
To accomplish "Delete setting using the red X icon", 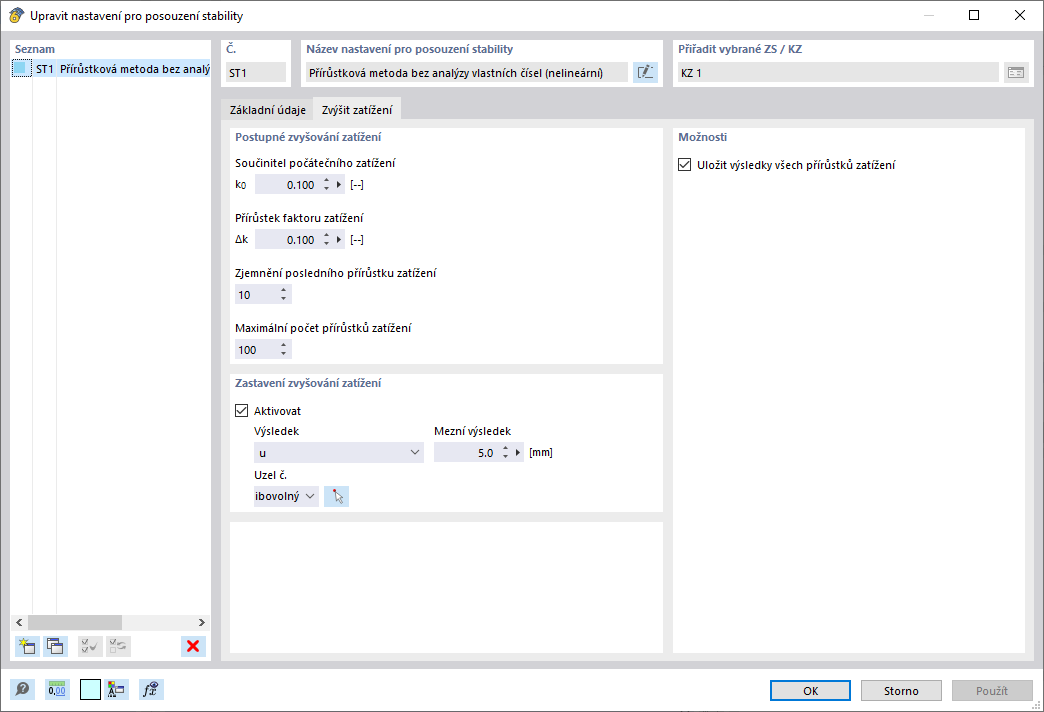I will click(193, 646).
